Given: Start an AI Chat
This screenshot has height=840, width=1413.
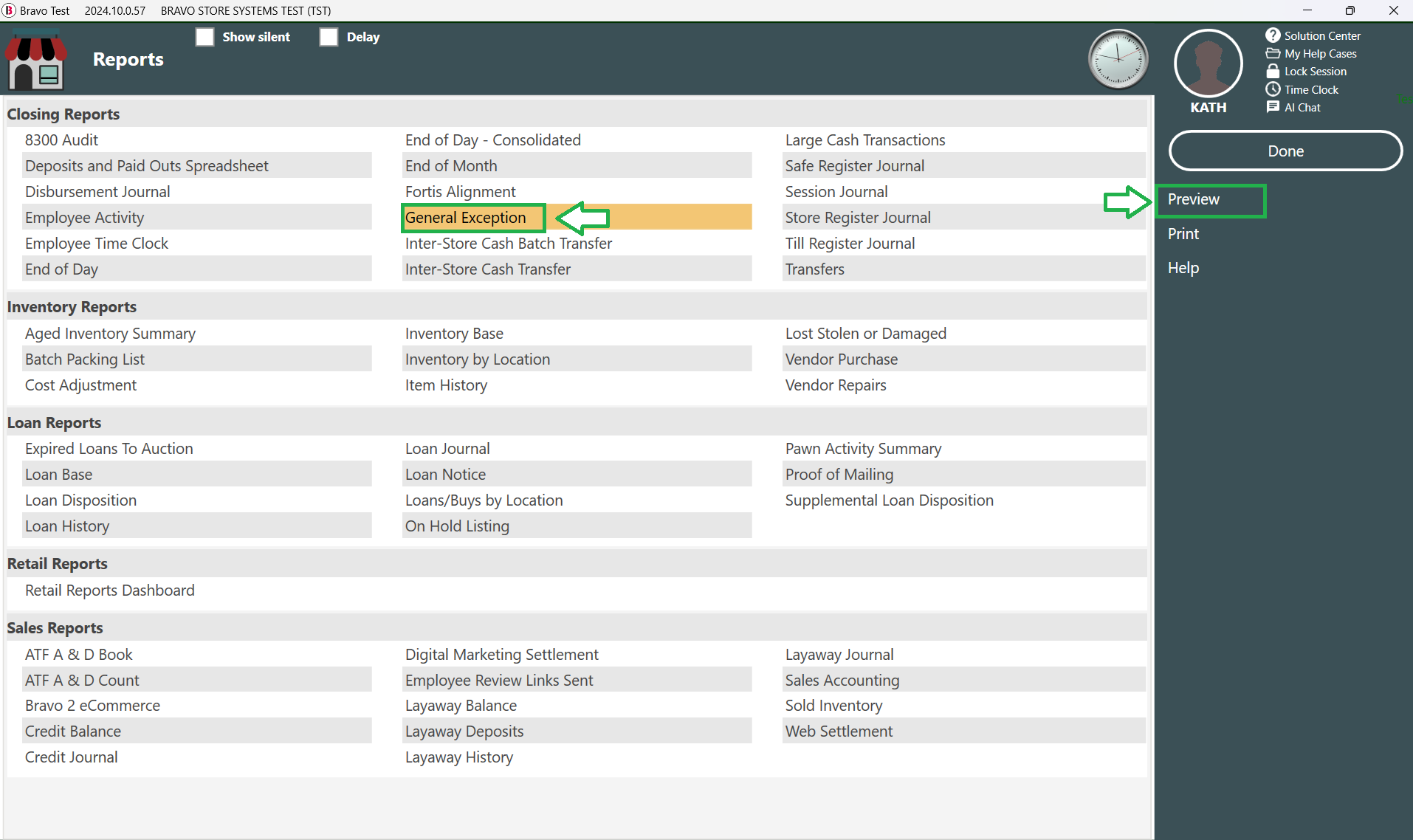Looking at the screenshot, I should [1302, 107].
